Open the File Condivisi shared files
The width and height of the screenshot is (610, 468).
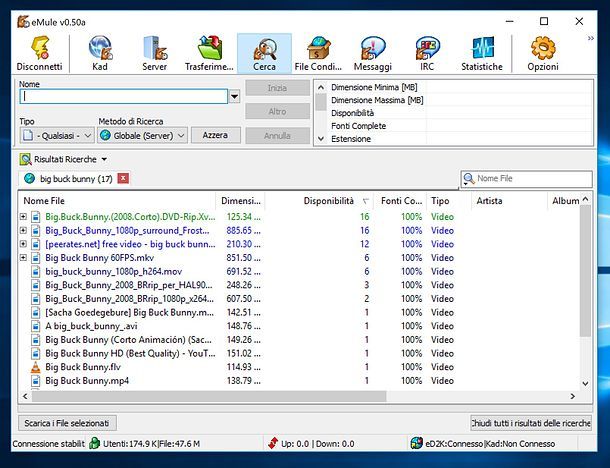(318, 54)
